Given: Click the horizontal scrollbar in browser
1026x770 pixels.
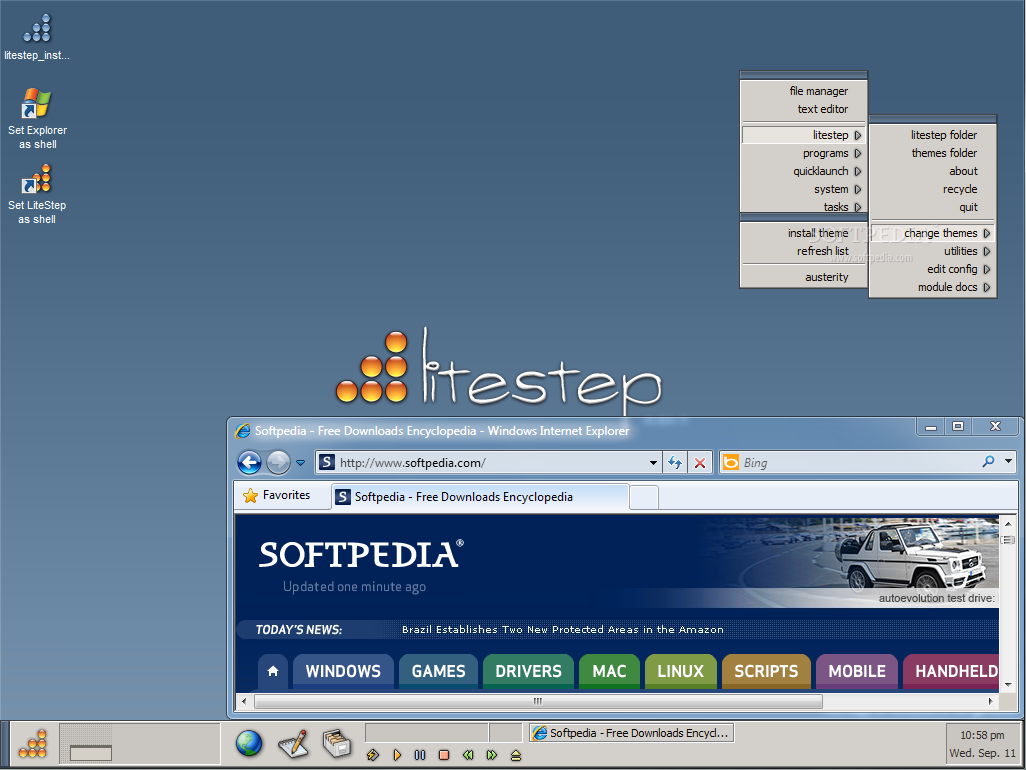Looking at the screenshot, I should pos(538,701).
